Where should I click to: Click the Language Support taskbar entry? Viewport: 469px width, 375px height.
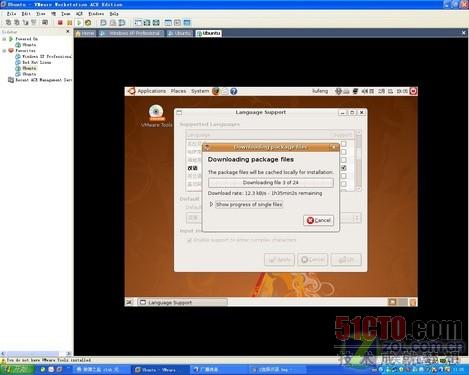(x=182, y=302)
